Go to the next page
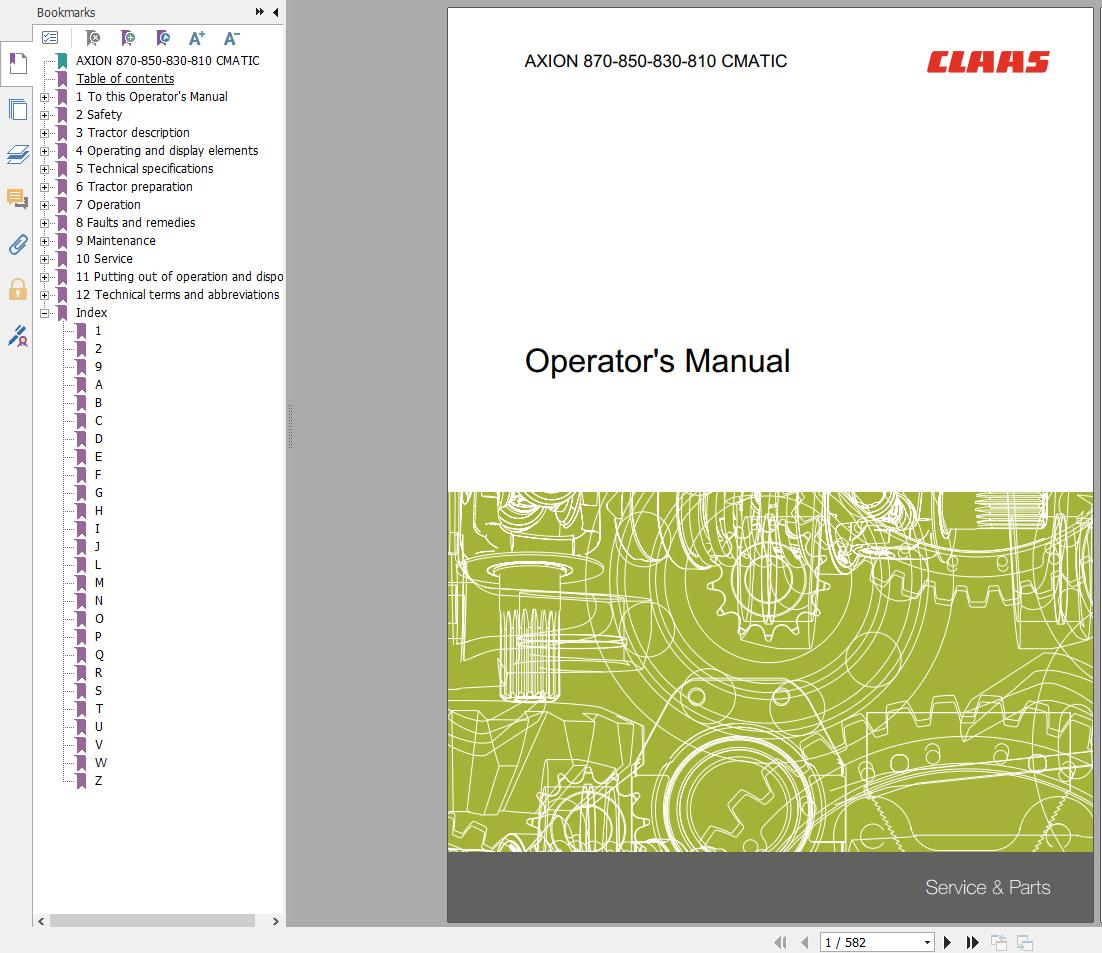1102x953 pixels. click(948, 942)
